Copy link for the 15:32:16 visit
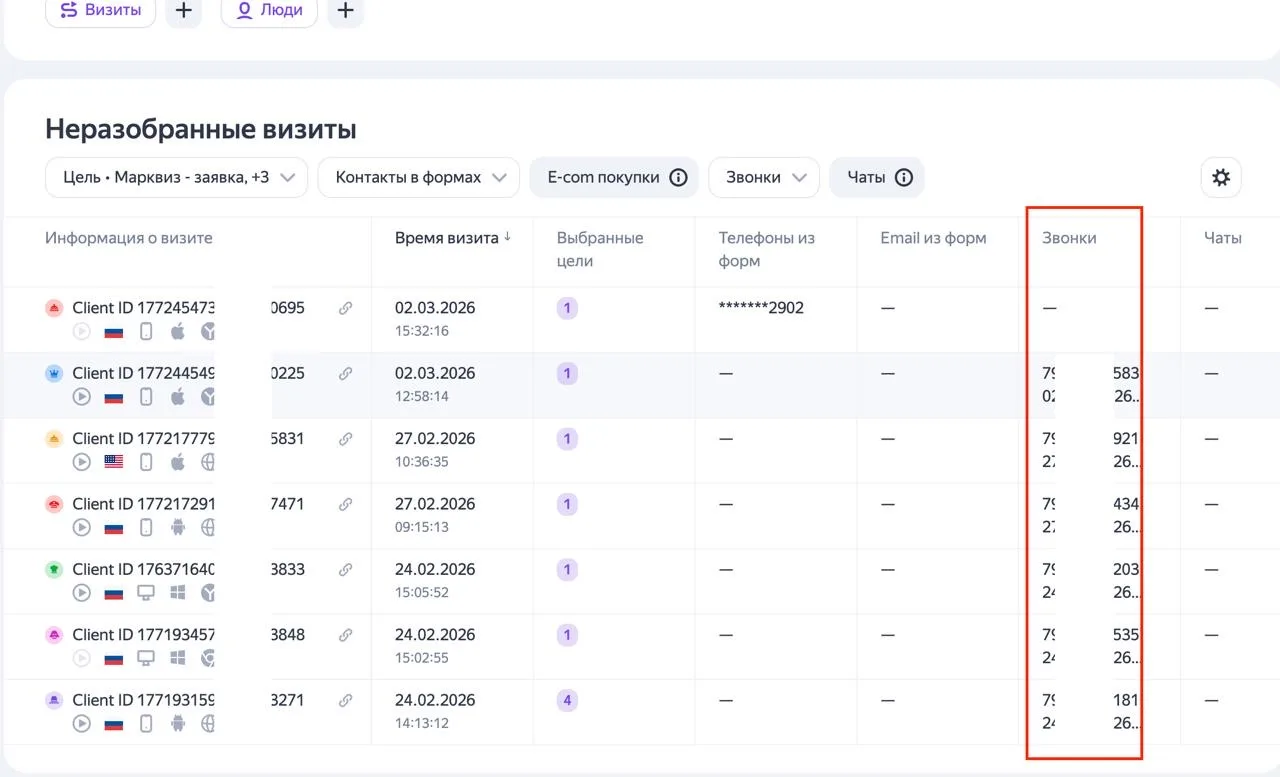 pyautogui.click(x=345, y=309)
